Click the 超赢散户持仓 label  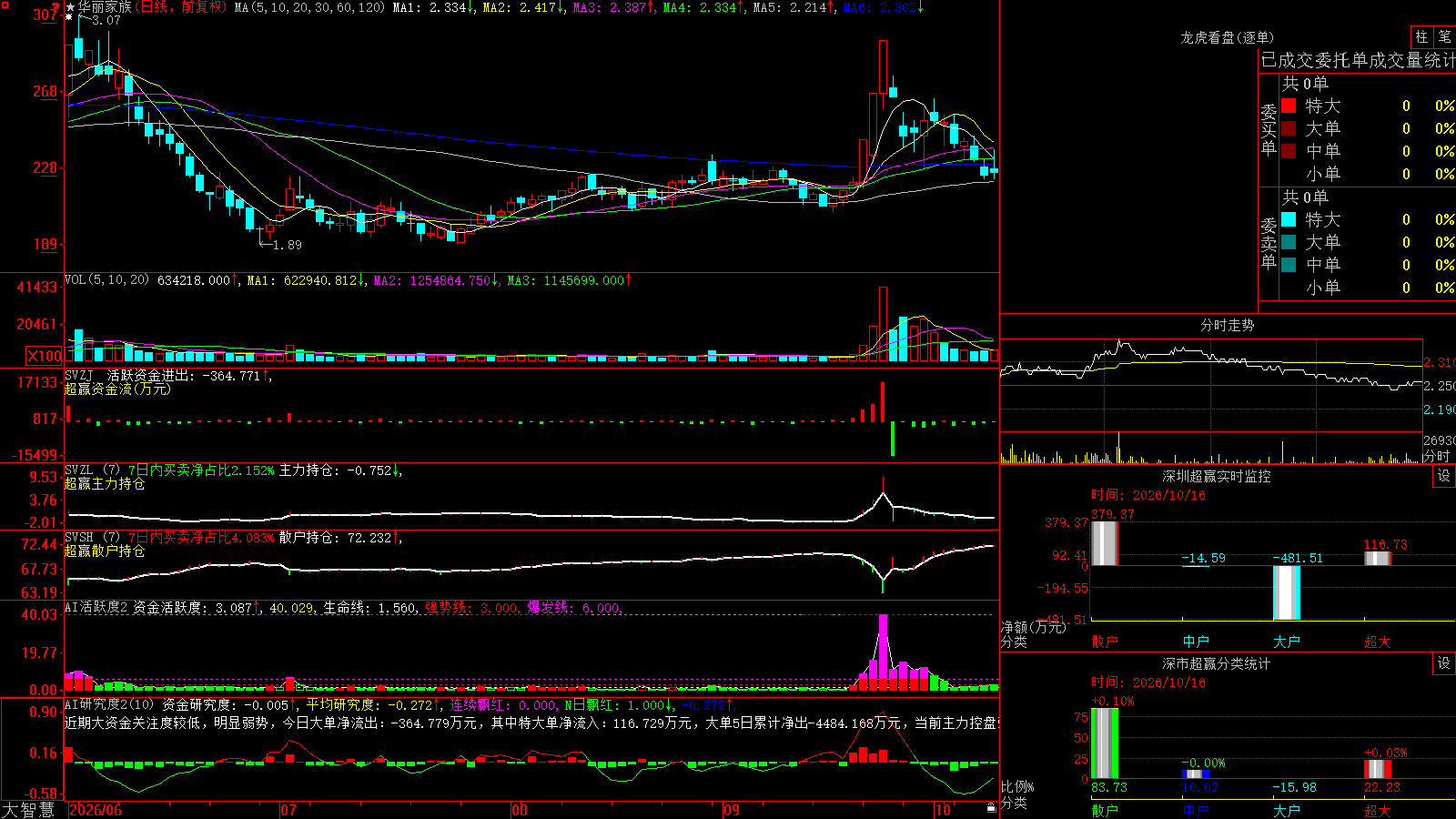coord(105,551)
